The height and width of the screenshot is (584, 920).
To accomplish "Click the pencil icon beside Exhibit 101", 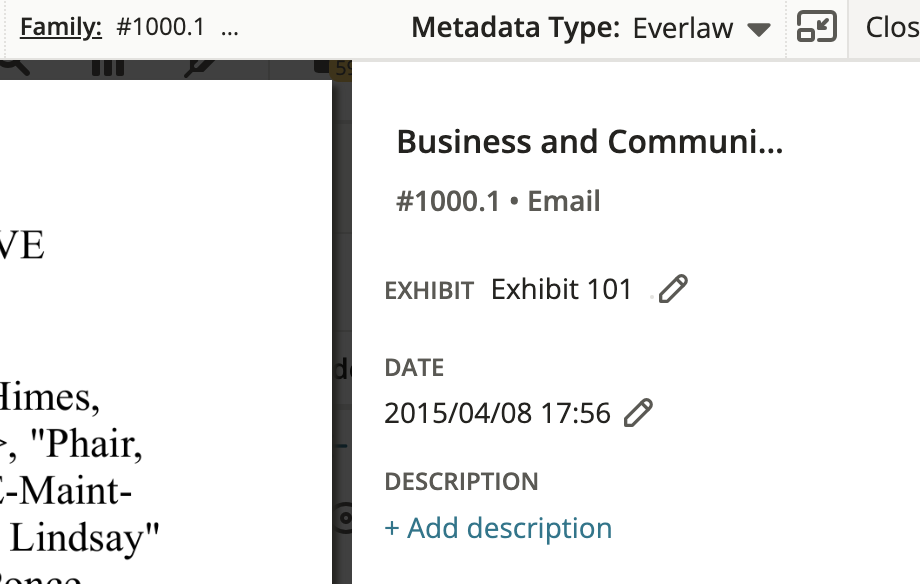I will tap(673, 289).
